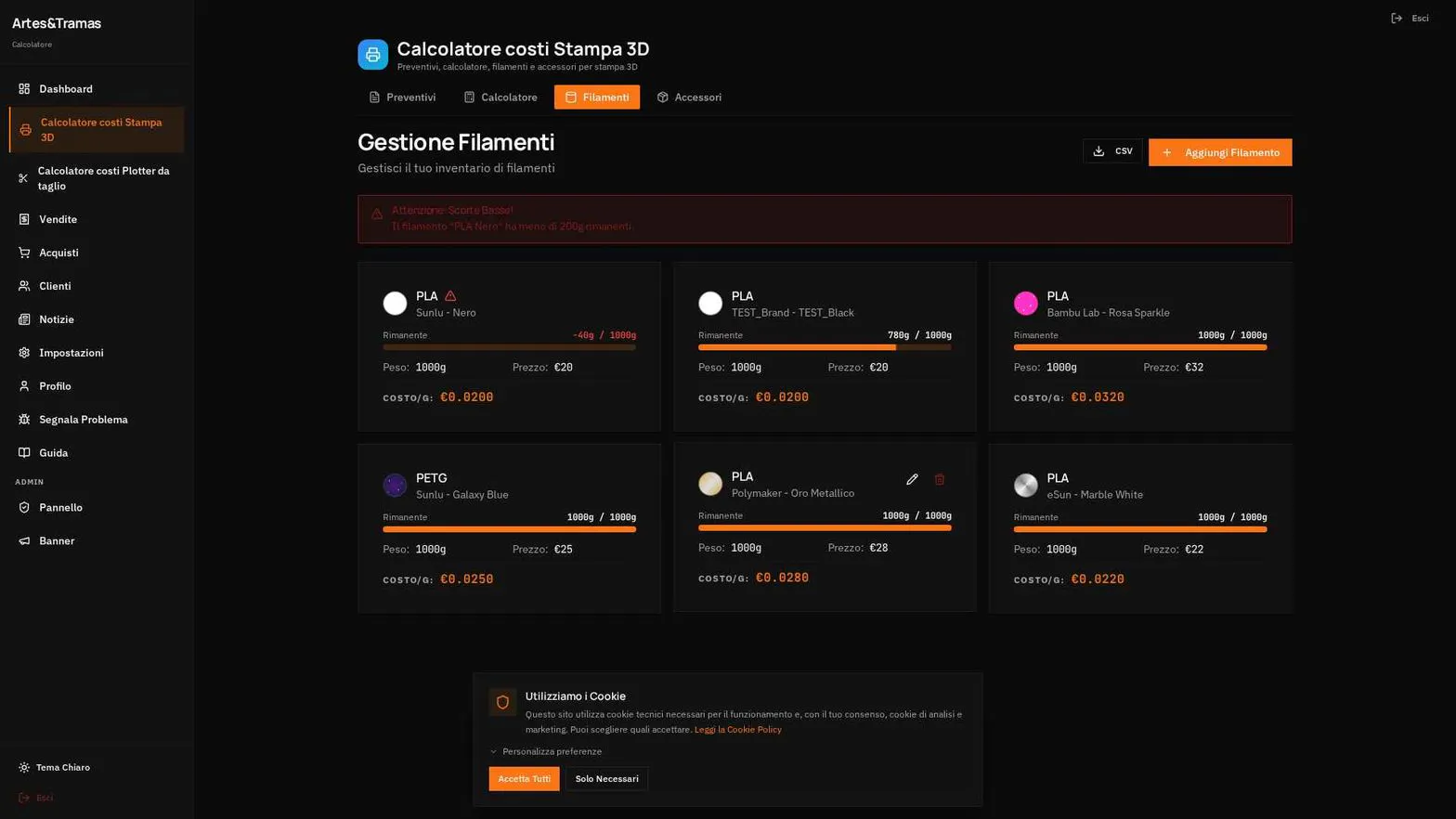Switch to the Calcolatore tab

tap(500, 97)
